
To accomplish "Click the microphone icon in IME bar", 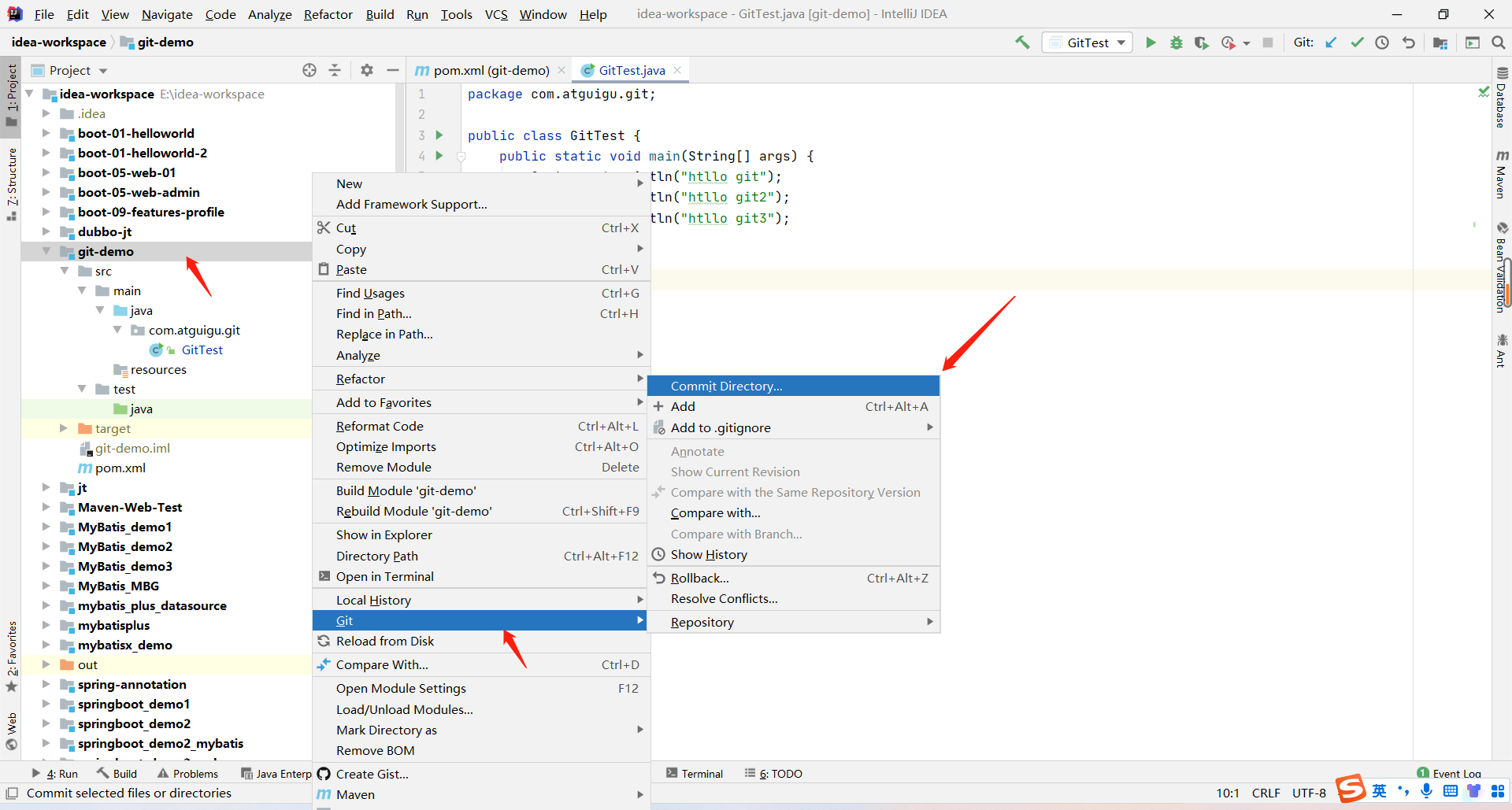I will (x=1426, y=791).
